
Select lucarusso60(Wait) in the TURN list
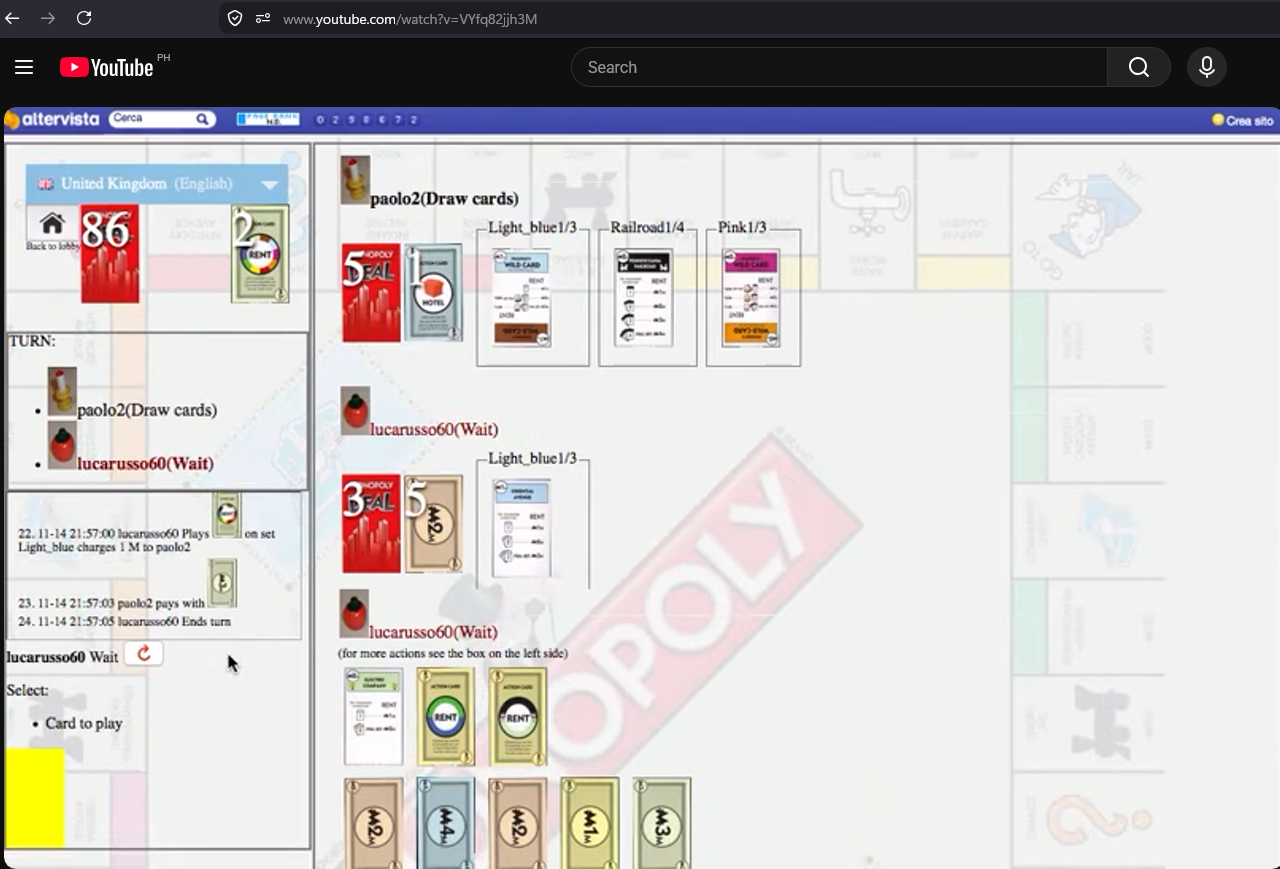pos(145,464)
